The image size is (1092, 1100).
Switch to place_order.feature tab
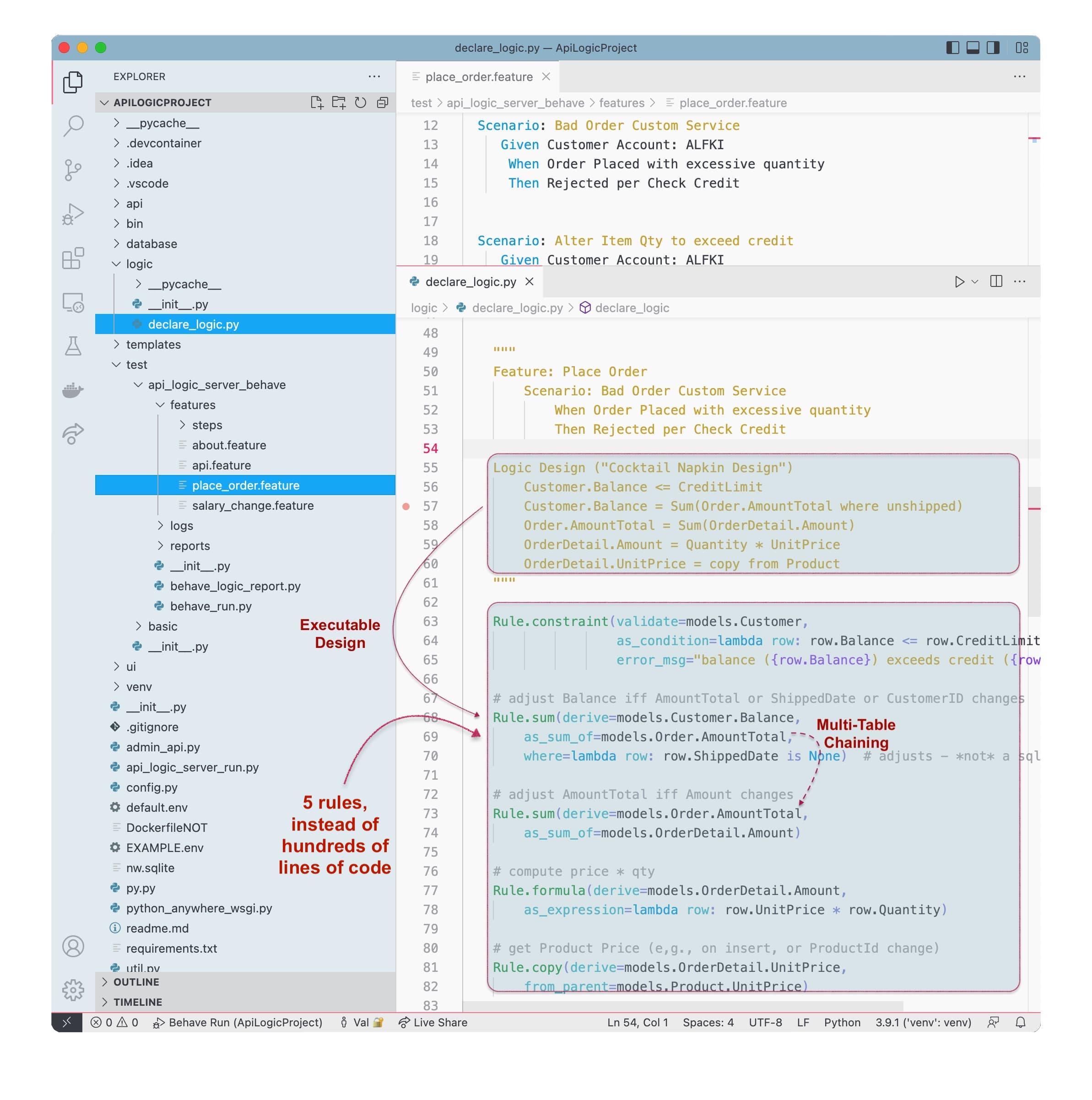(x=478, y=77)
